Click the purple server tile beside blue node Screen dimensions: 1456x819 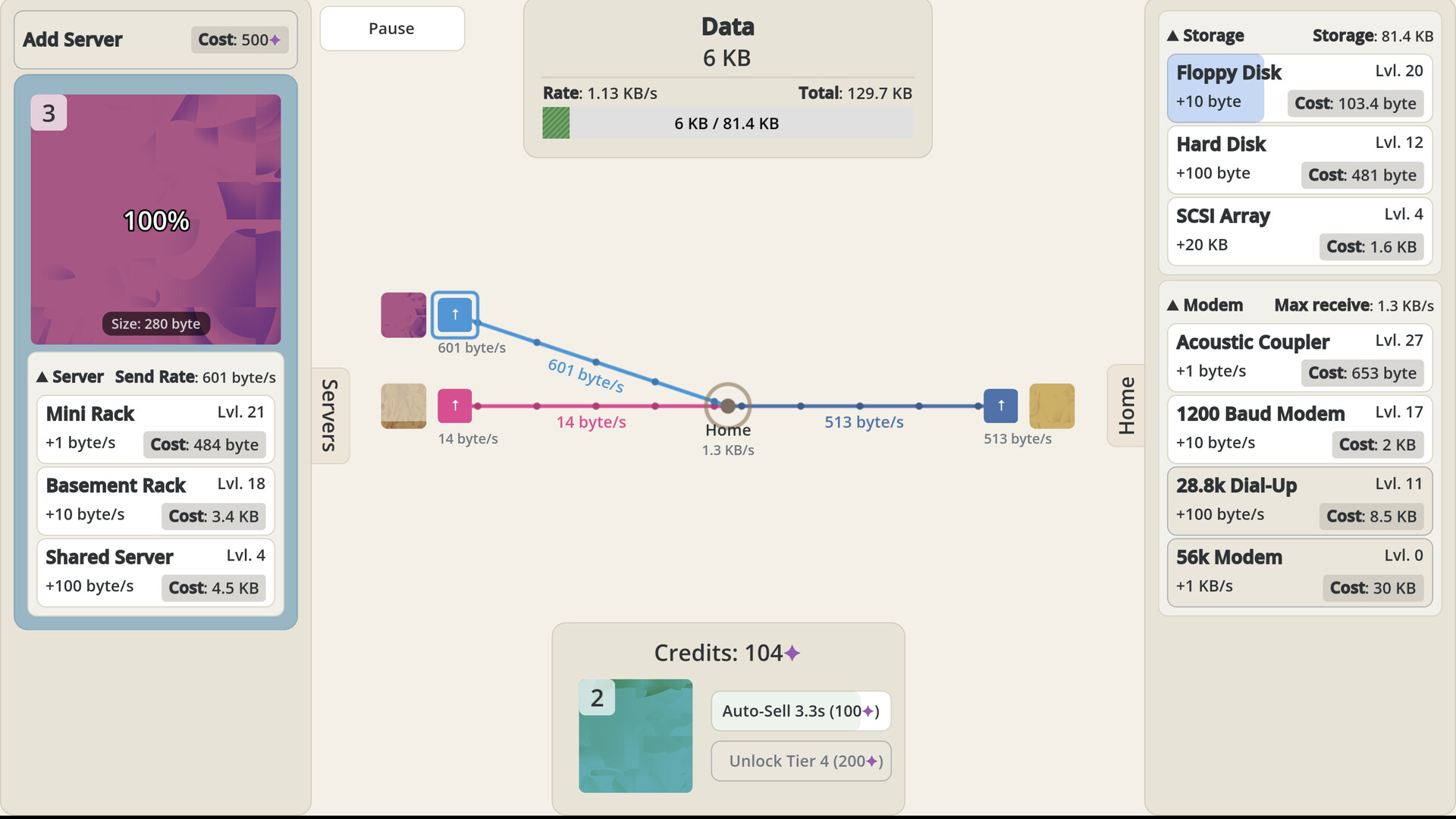[403, 315]
